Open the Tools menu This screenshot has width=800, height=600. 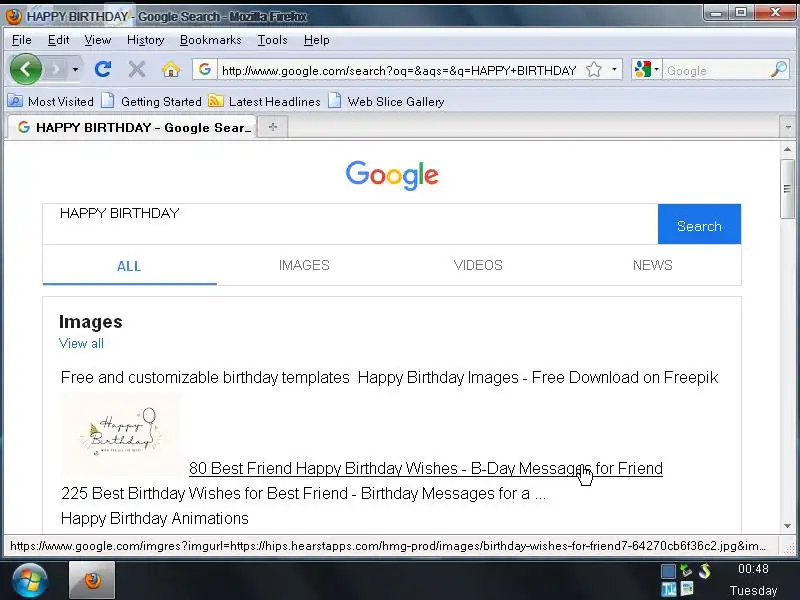(272, 40)
